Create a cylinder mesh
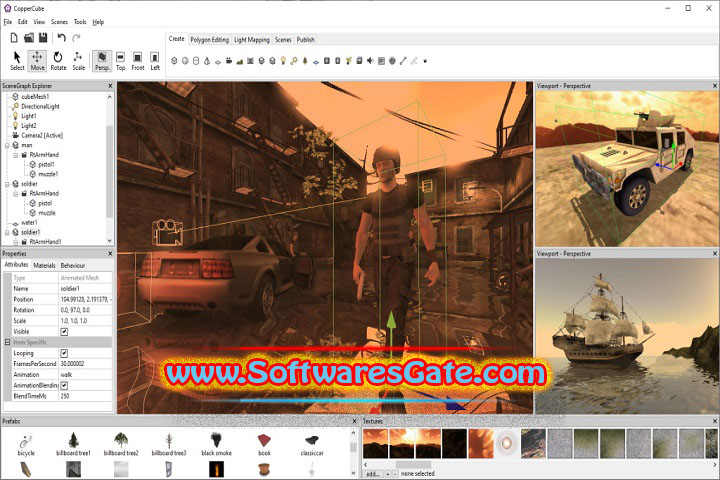 pyautogui.click(x=196, y=61)
